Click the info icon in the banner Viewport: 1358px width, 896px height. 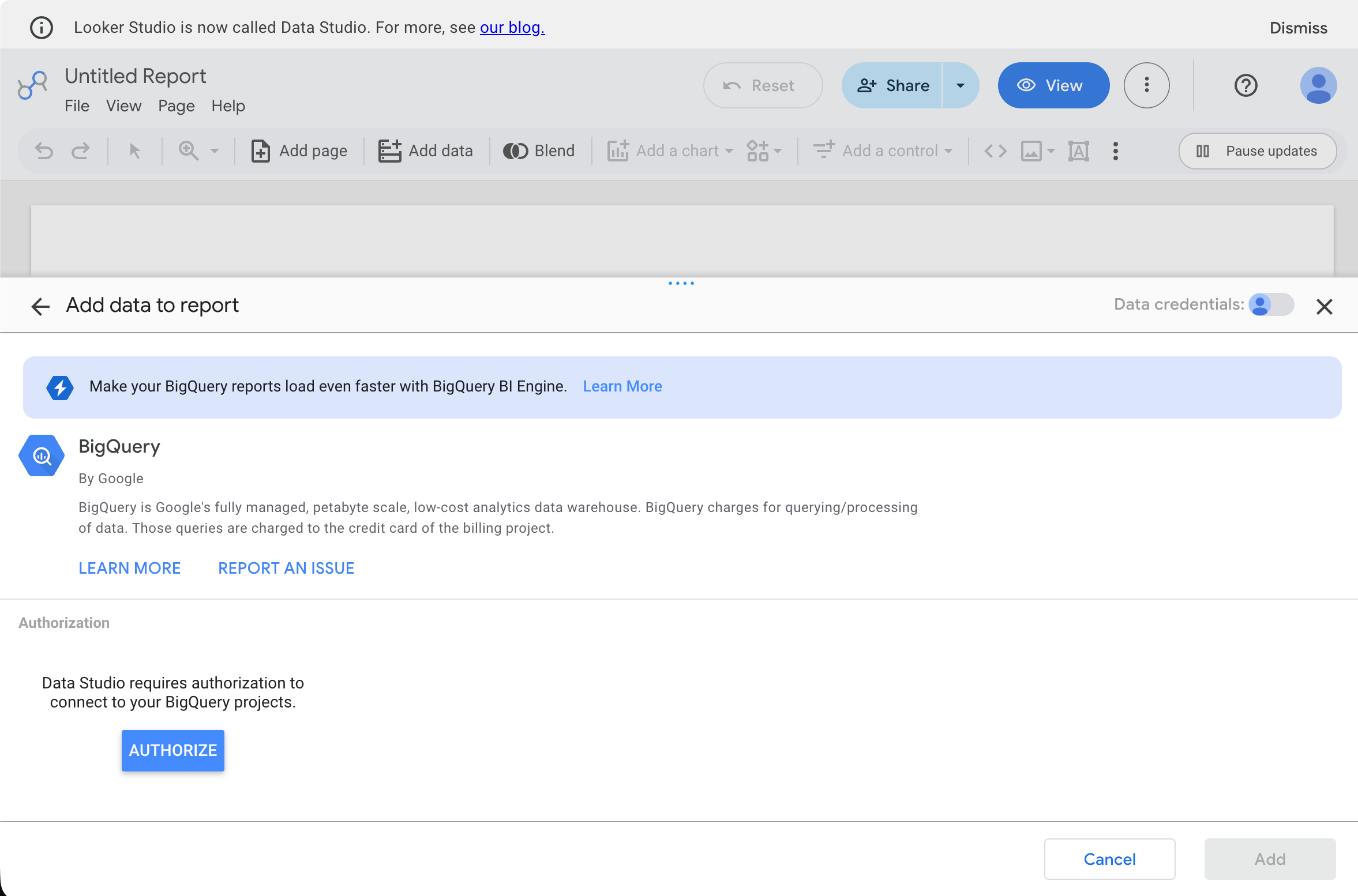tap(42, 27)
